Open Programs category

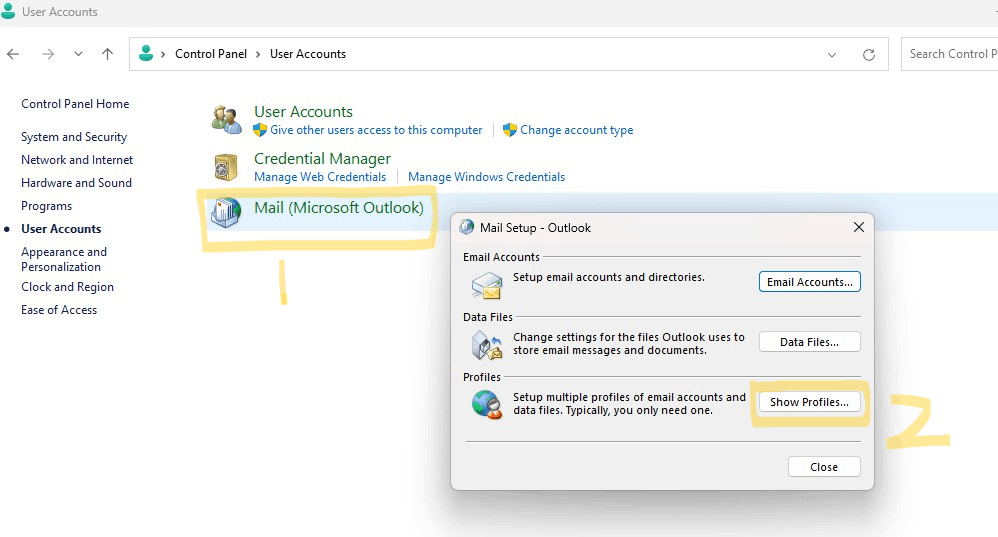(46, 206)
